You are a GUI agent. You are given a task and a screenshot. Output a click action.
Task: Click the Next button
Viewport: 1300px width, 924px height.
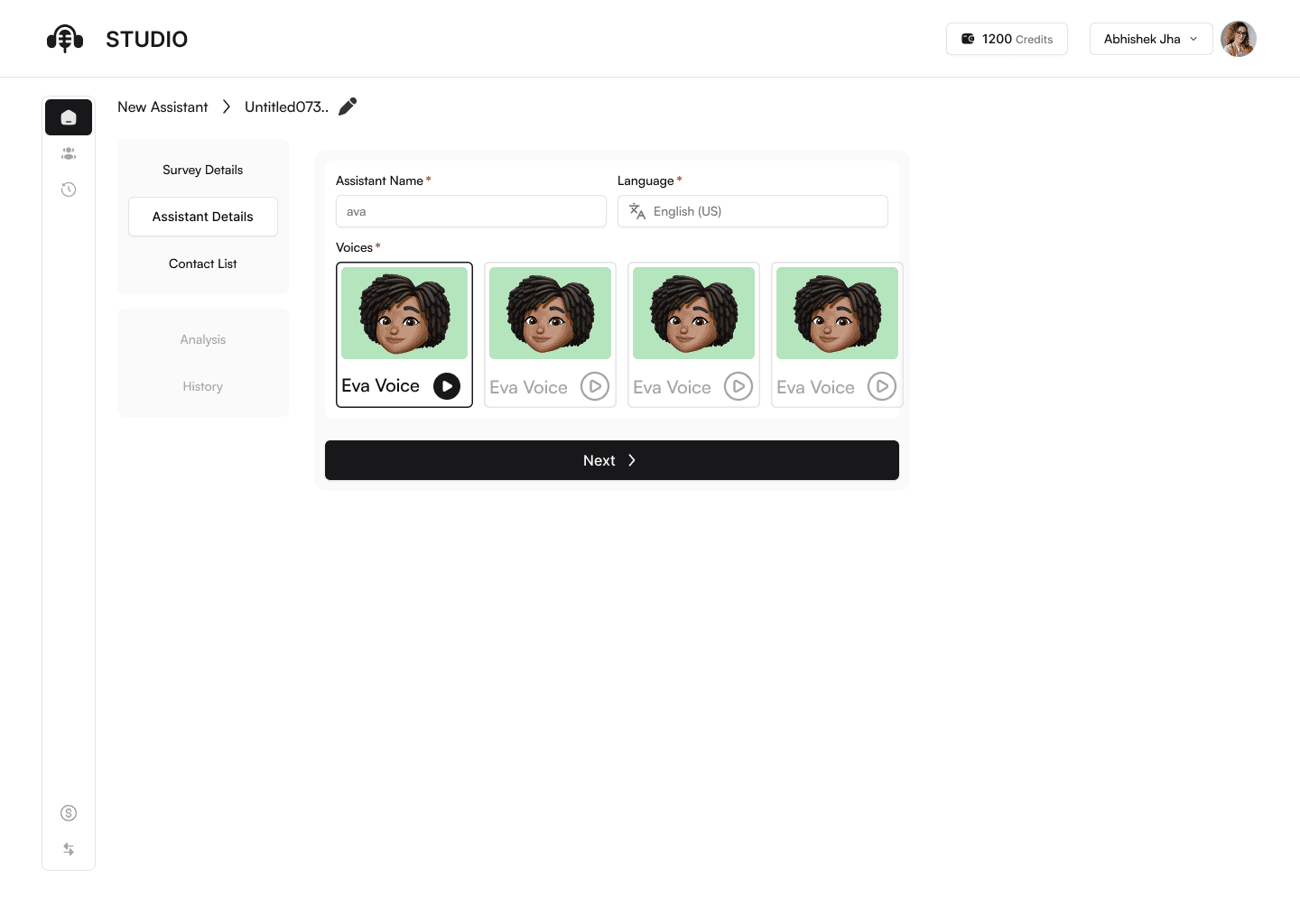coord(612,460)
